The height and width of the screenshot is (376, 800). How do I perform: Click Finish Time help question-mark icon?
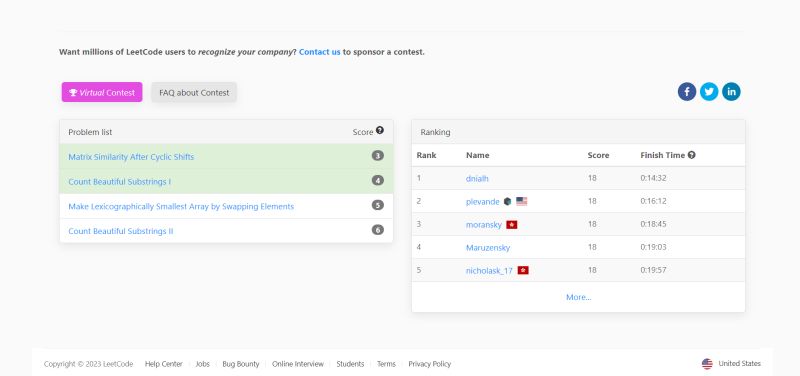coord(691,155)
